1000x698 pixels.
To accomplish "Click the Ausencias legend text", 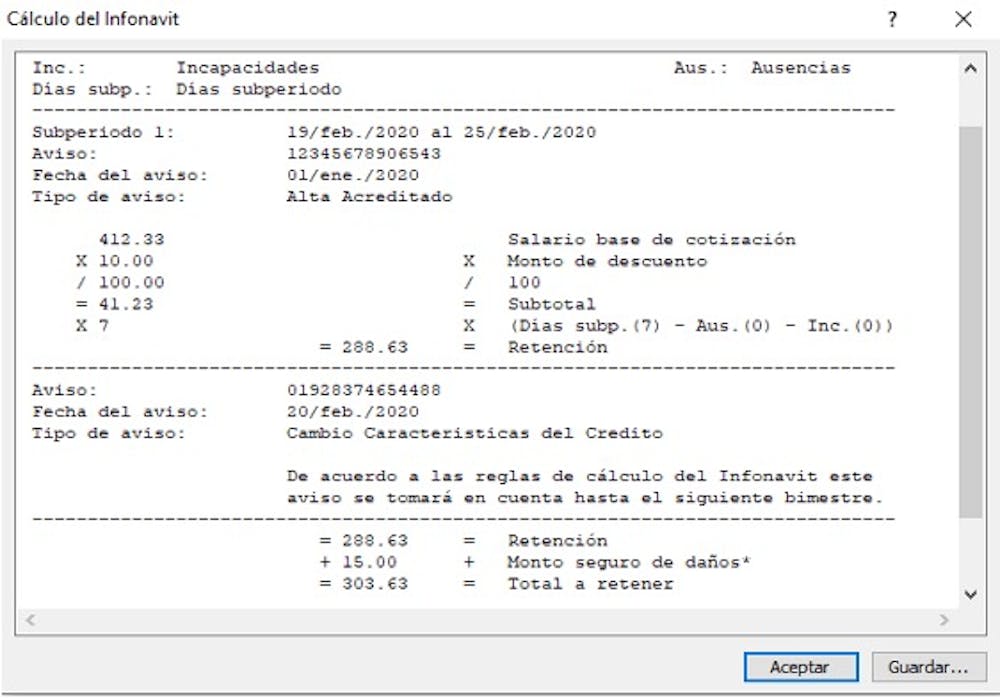I will tap(801, 68).
